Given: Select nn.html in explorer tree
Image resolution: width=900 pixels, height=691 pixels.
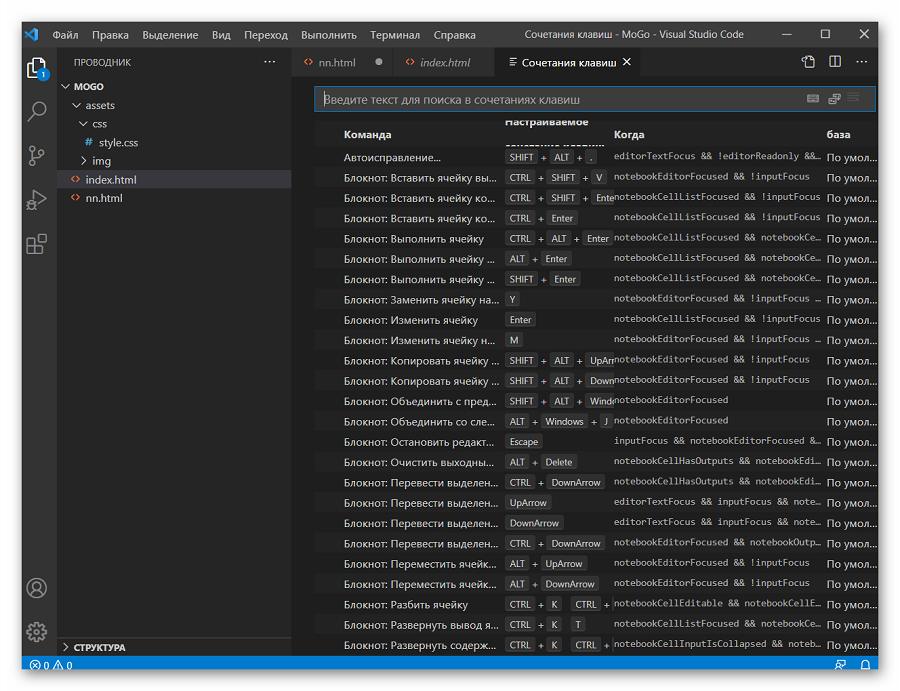Looking at the screenshot, I should [x=174, y=198].
